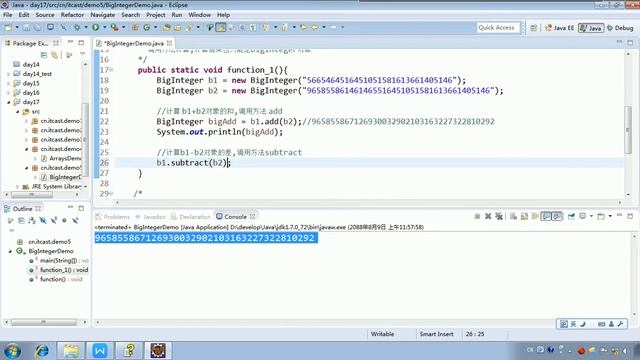The width and height of the screenshot is (640, 360).
Task: Click the New Java Class green icon
Action: (147, 27)
